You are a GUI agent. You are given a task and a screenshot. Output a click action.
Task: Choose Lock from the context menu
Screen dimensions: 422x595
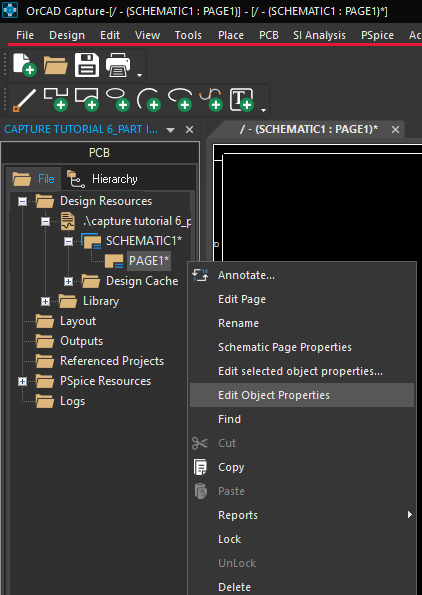pyautogui.click(x=302, y=539)
